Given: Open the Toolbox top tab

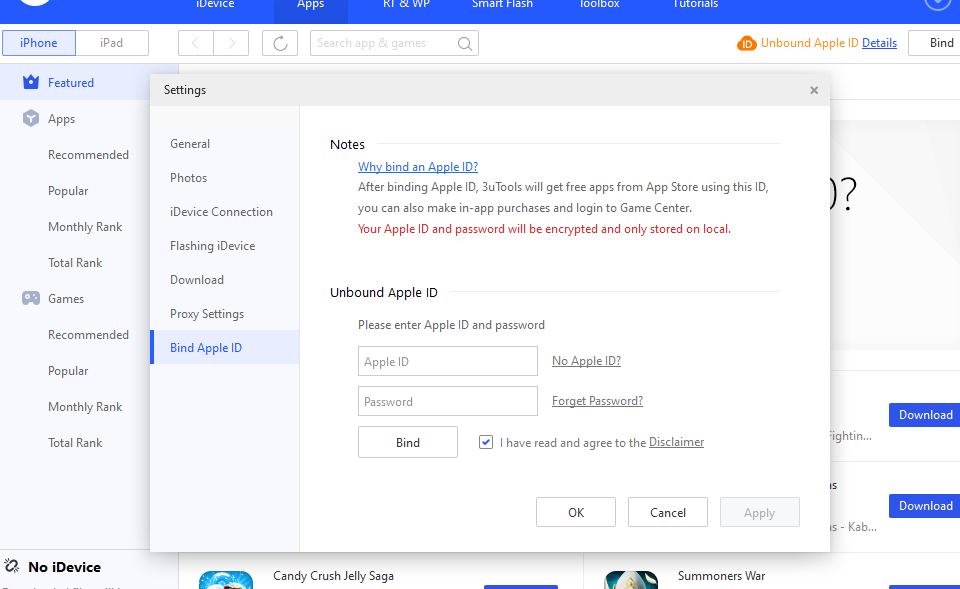Looking at the screenshot, I should 599,5.
